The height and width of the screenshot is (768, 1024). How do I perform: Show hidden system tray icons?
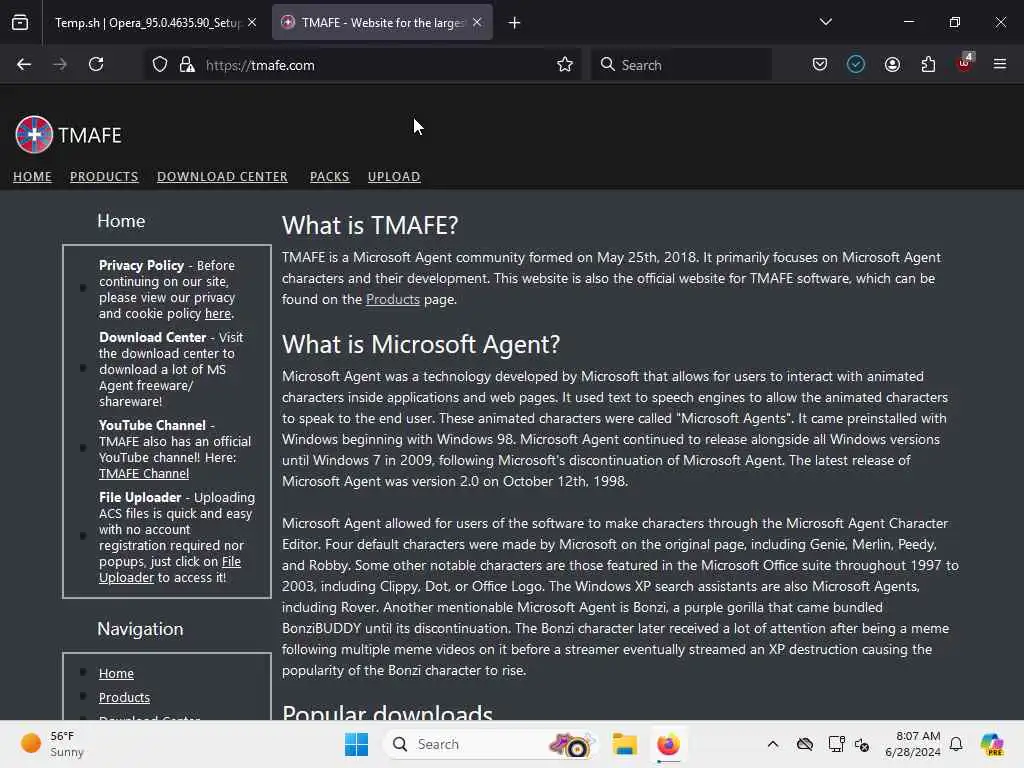click(x=773, y=744)
